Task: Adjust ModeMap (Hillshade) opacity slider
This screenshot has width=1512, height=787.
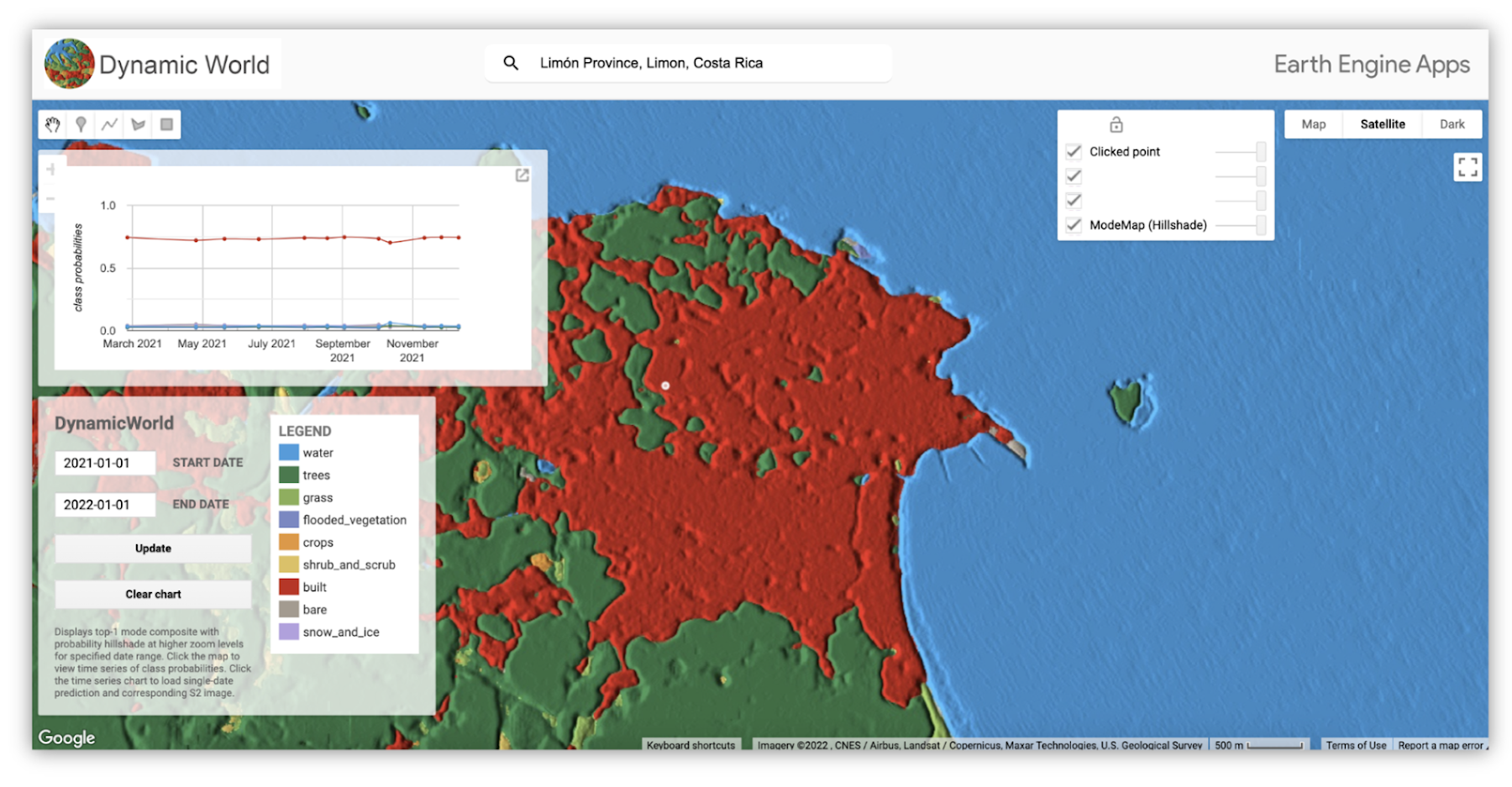Action: click(x=1241, y=224)
